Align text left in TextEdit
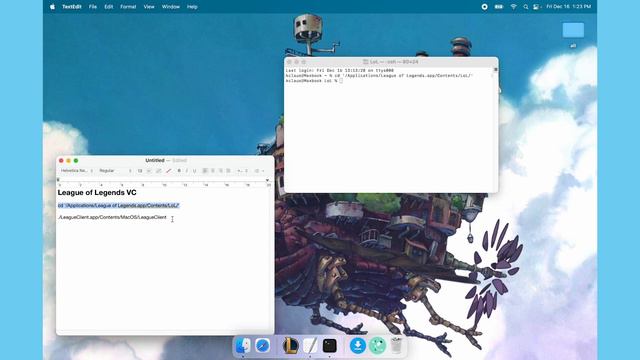The height and width of the screenshot is (360, 640). coord(205,171)
